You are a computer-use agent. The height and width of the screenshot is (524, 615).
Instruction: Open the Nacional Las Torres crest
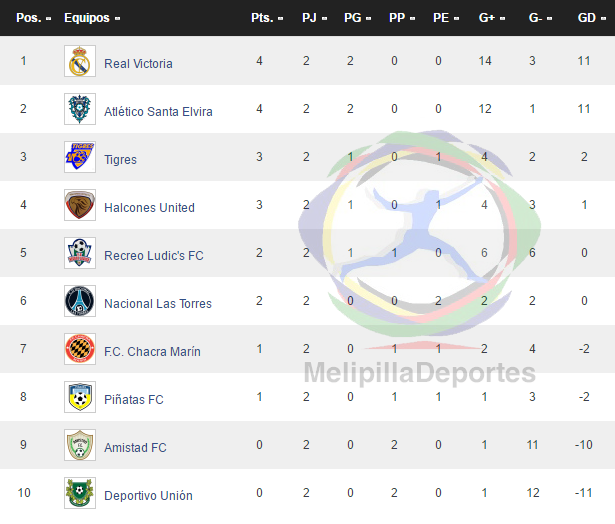pos(80,301)
